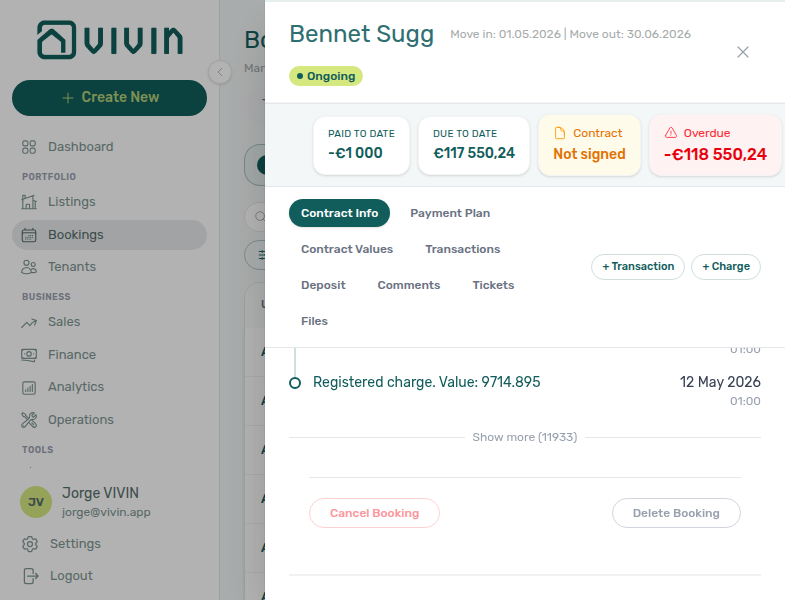Click the Overdue warning triangle icon
785x600 pixels.
671,133
